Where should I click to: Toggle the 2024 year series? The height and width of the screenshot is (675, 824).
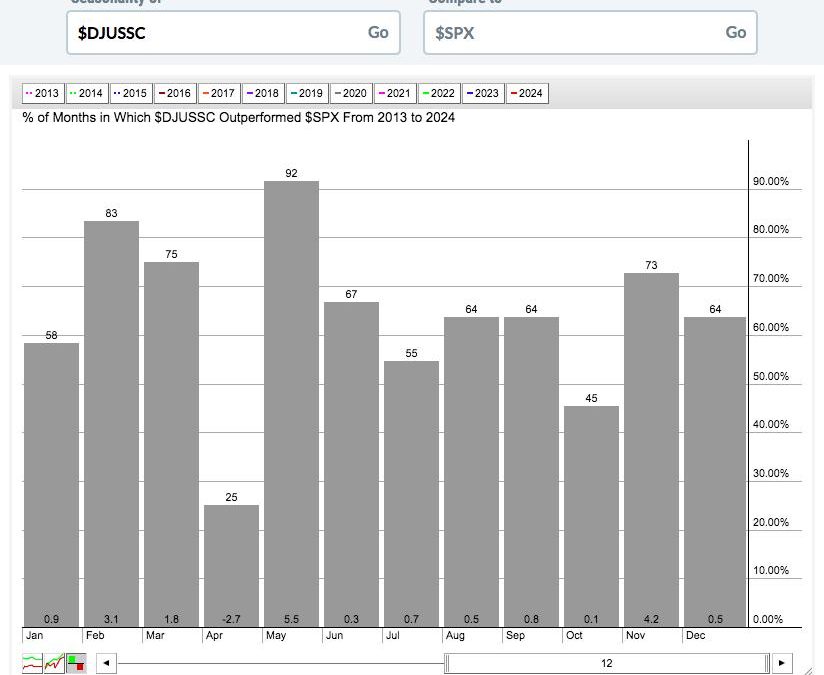[x=527, y=94]
